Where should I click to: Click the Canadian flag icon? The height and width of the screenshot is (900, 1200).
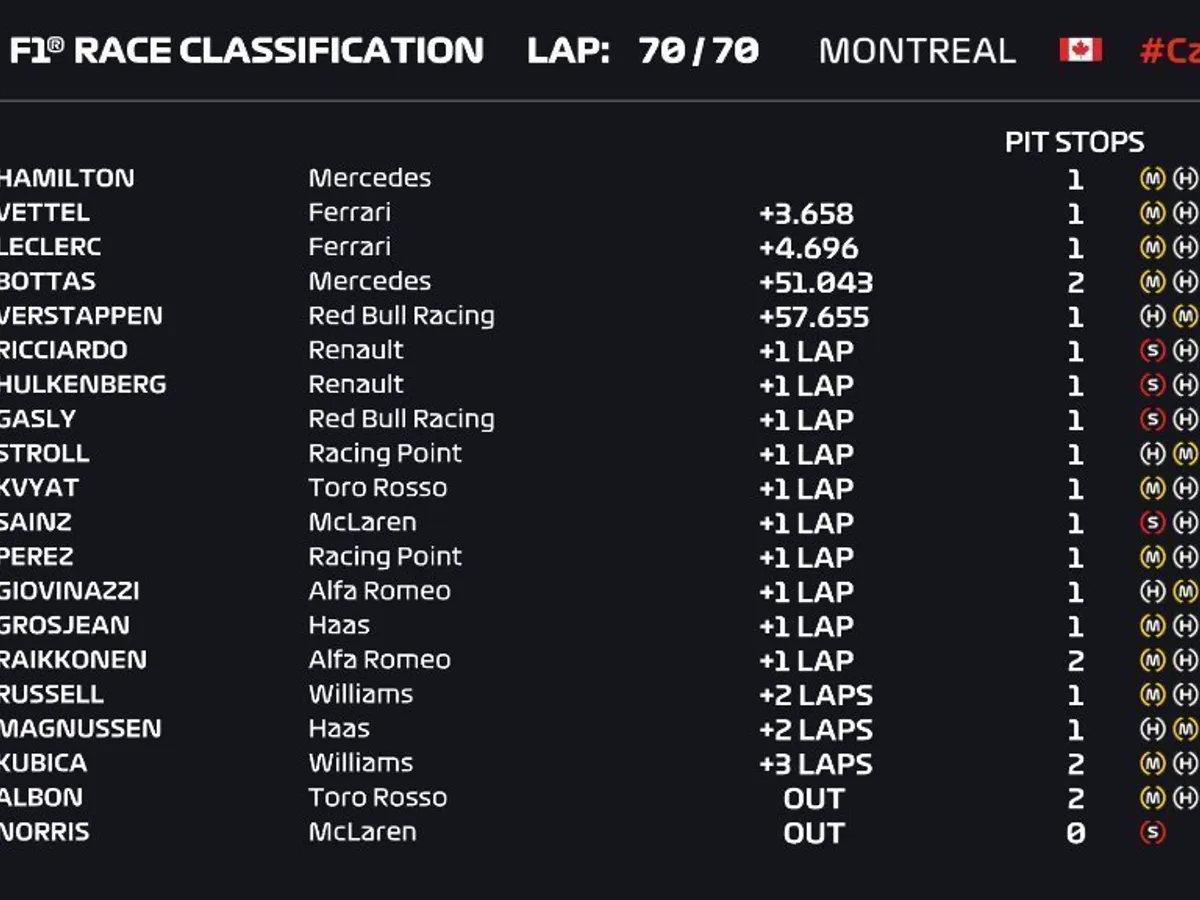pyautogui.click(x=1080, y=50)
